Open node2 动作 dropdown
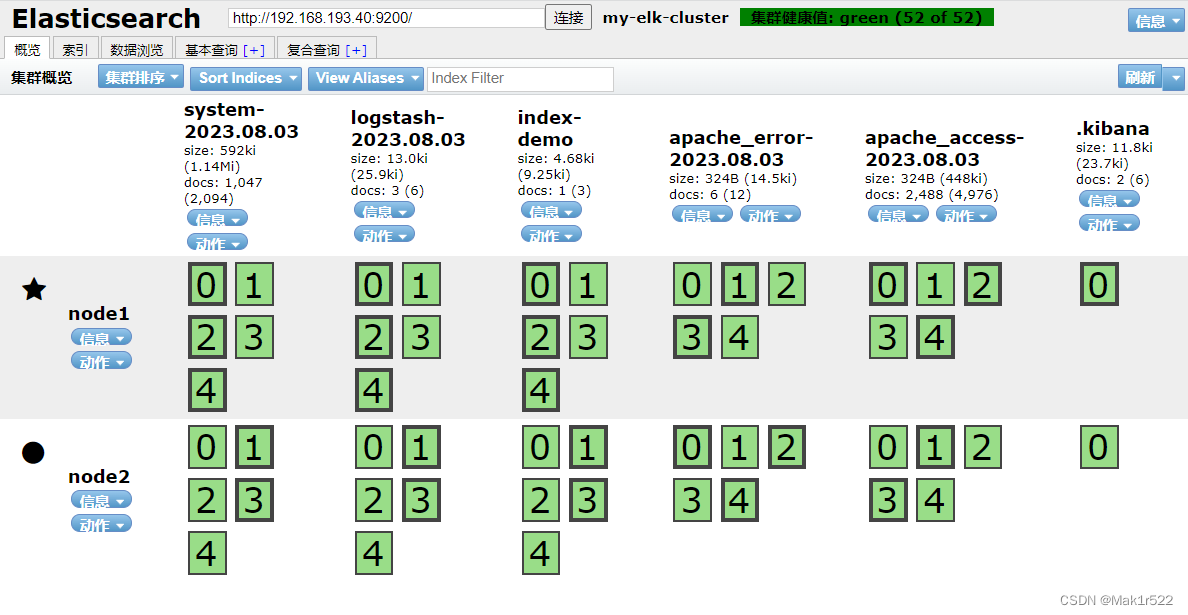The width and height of the screenshot is (1188, 615). [x=102, y=523]
